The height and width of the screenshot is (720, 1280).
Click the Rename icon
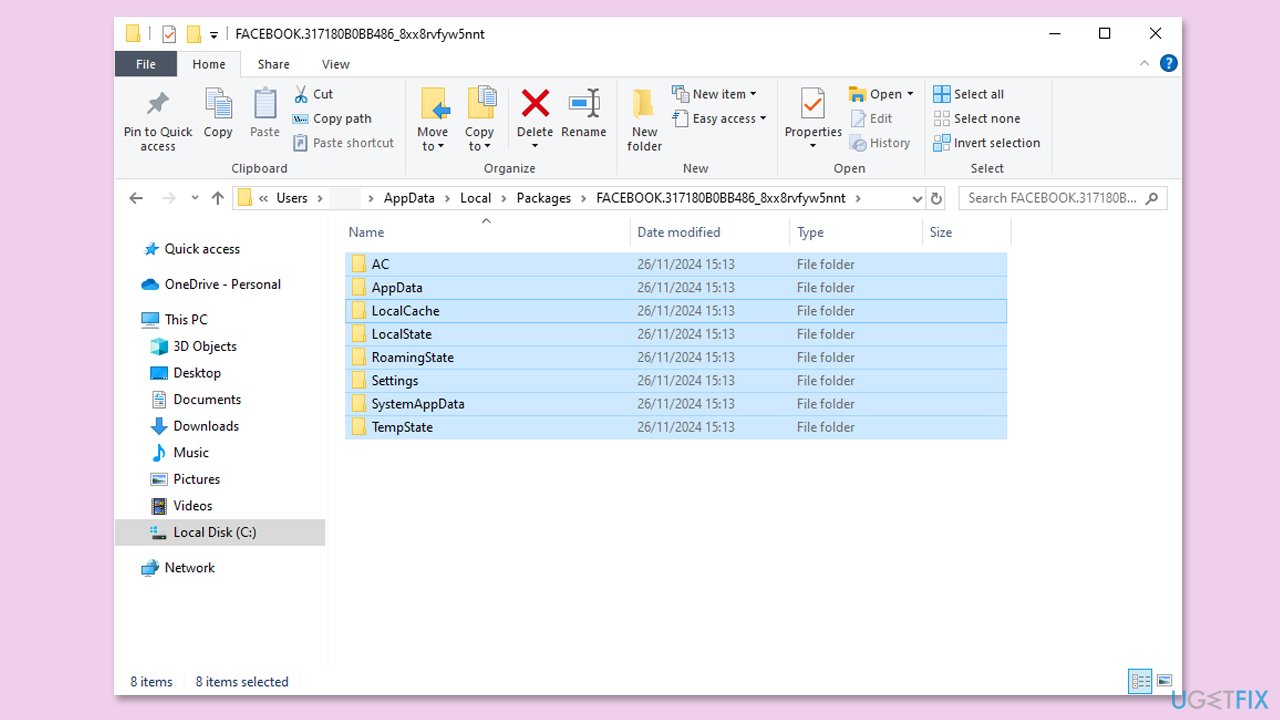[584, 104]
